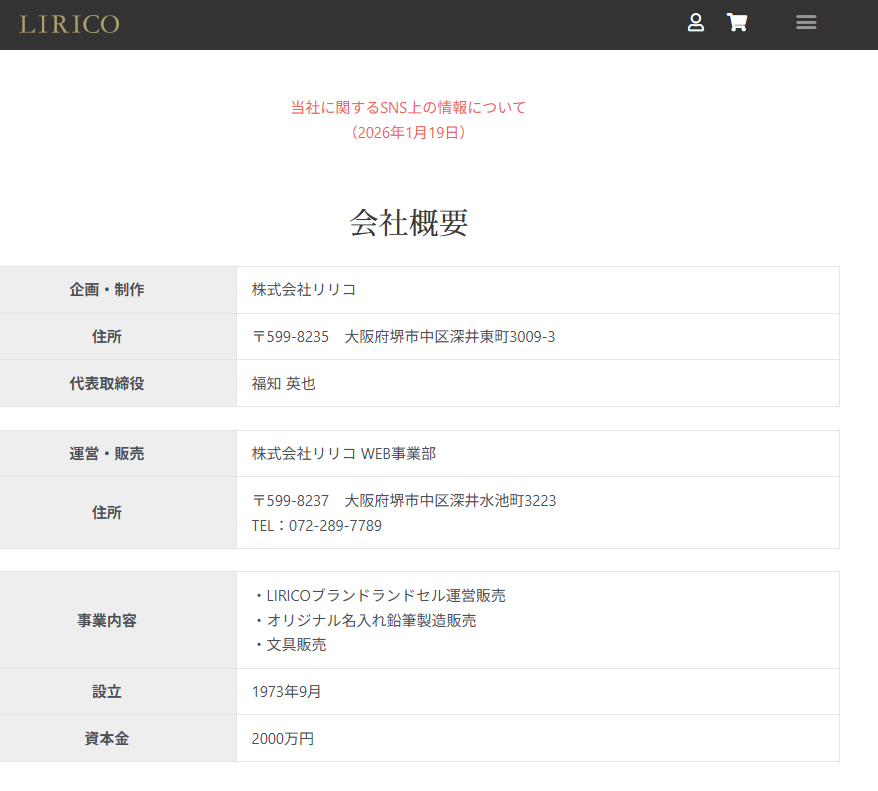Click the 企画・制作 row label
The height and width of the screenshot is (791, 878).
[x=106, y=289]
